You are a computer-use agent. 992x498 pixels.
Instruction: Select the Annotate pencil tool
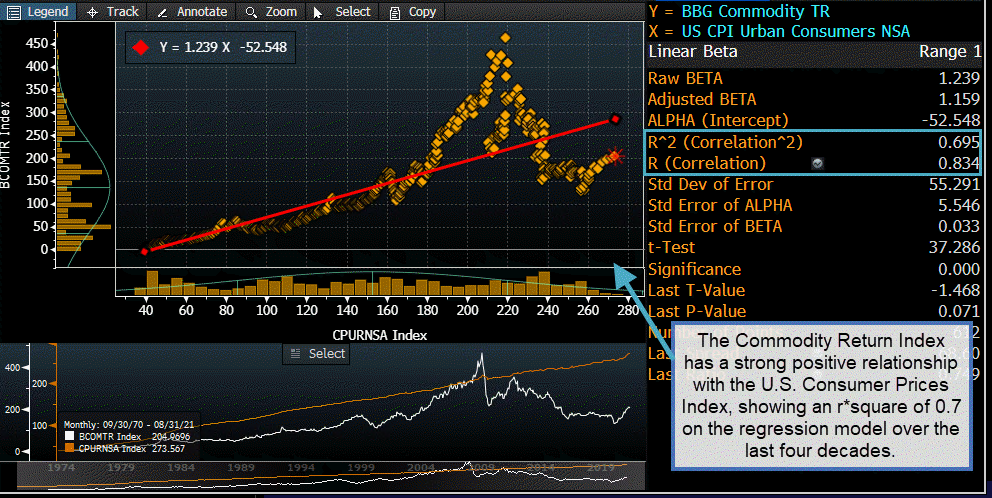click(190, 12)
